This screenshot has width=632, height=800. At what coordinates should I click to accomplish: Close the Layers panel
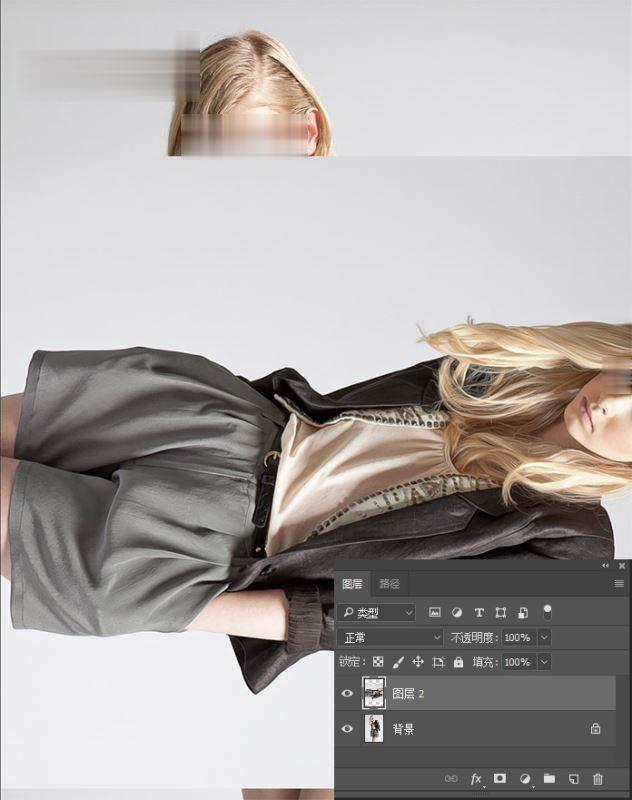tap(622, 565)
